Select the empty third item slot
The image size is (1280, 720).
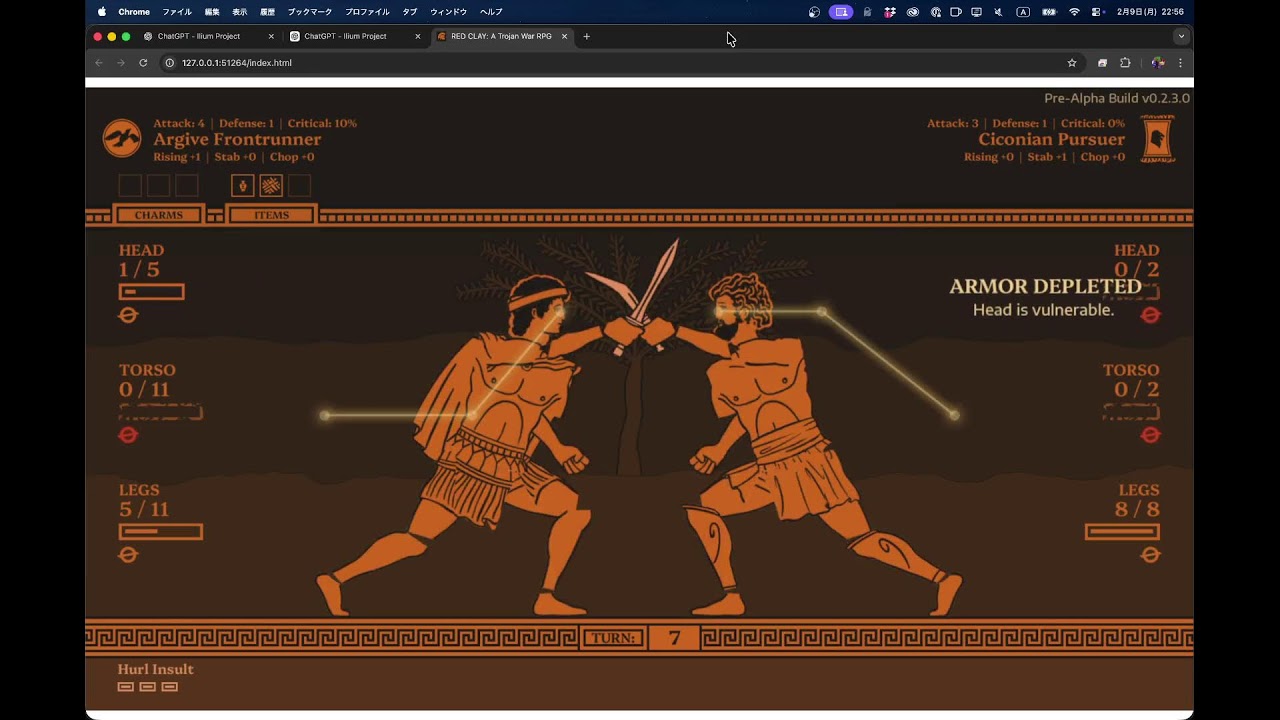(x=299, y=186)
